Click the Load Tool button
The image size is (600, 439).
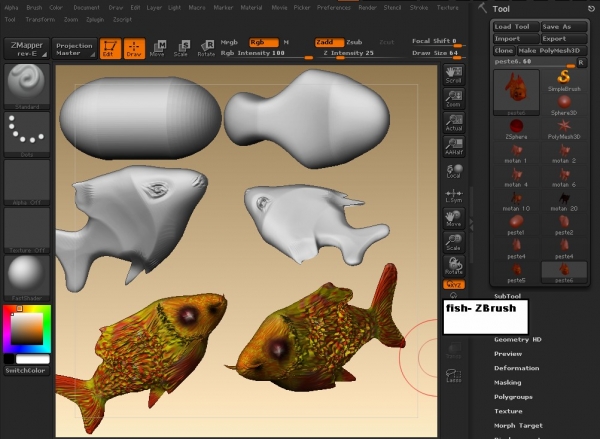coord(516,27)
